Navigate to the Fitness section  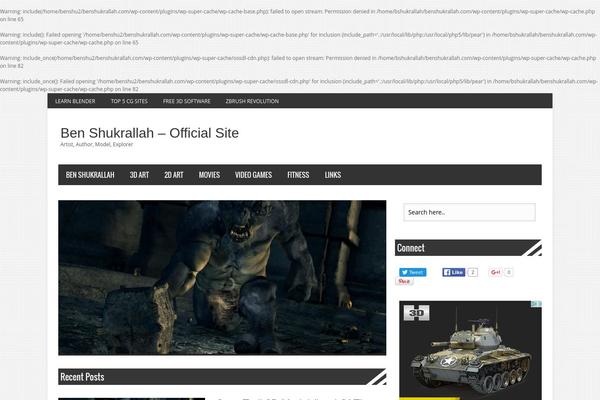pyautogui.click(x=298, y=175)
